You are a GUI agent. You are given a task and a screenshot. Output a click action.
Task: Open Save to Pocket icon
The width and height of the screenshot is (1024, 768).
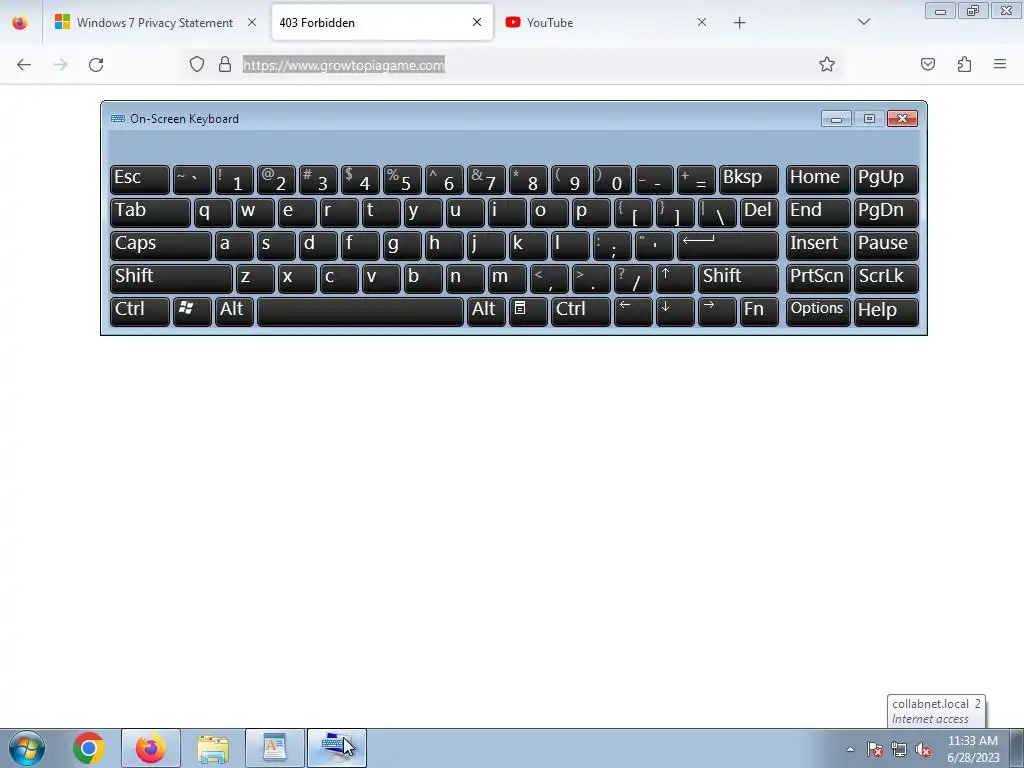[928, 64]
